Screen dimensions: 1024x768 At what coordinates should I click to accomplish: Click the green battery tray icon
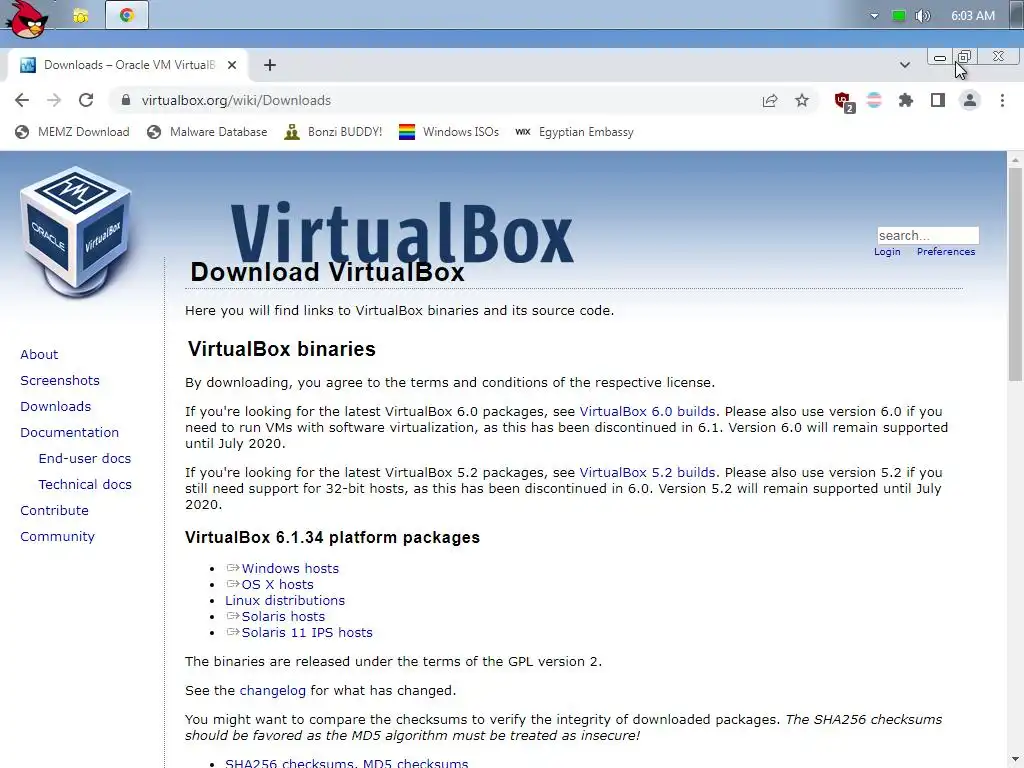pyautogui.click(x=899, y=16)
